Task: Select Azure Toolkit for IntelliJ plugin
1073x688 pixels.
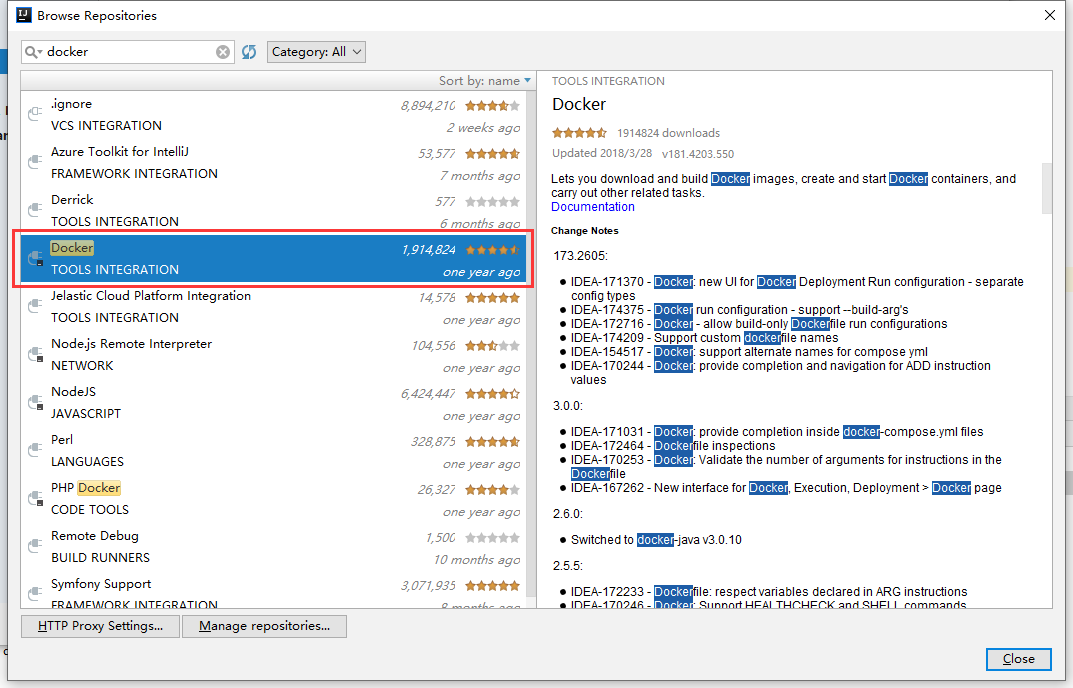Action: (274, 162)
